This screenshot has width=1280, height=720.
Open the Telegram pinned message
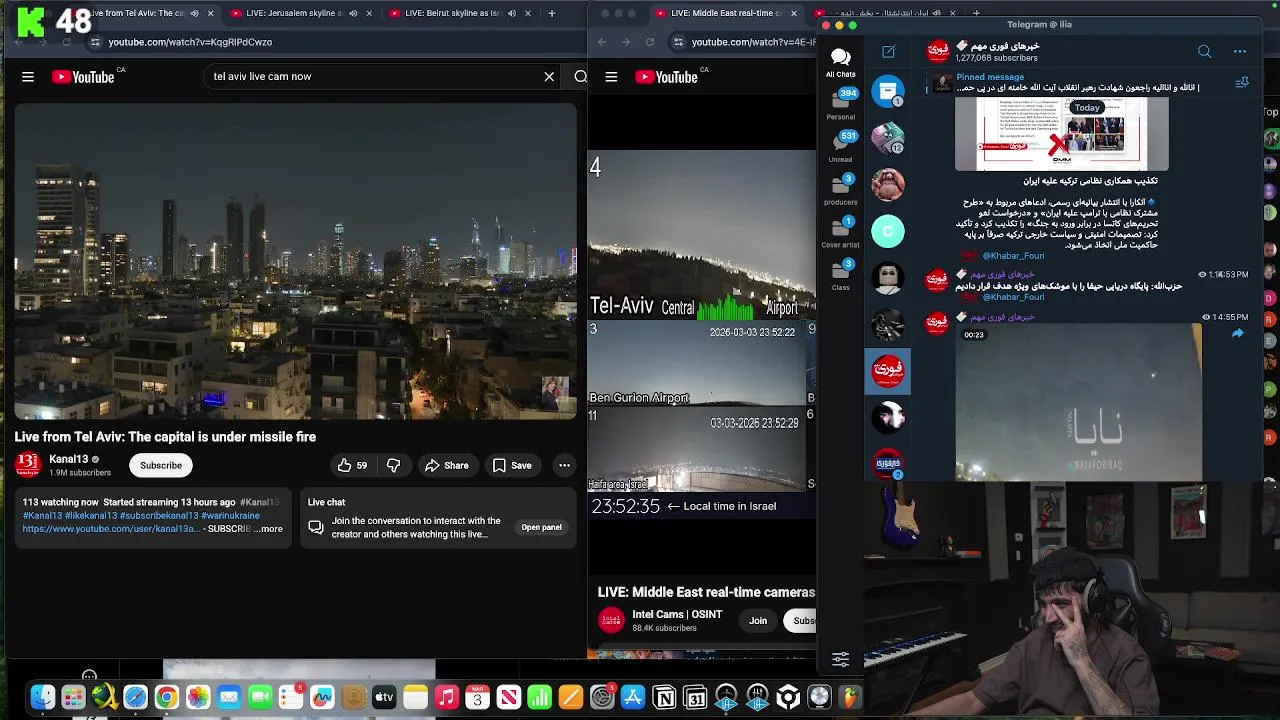tap(1078, 83)
